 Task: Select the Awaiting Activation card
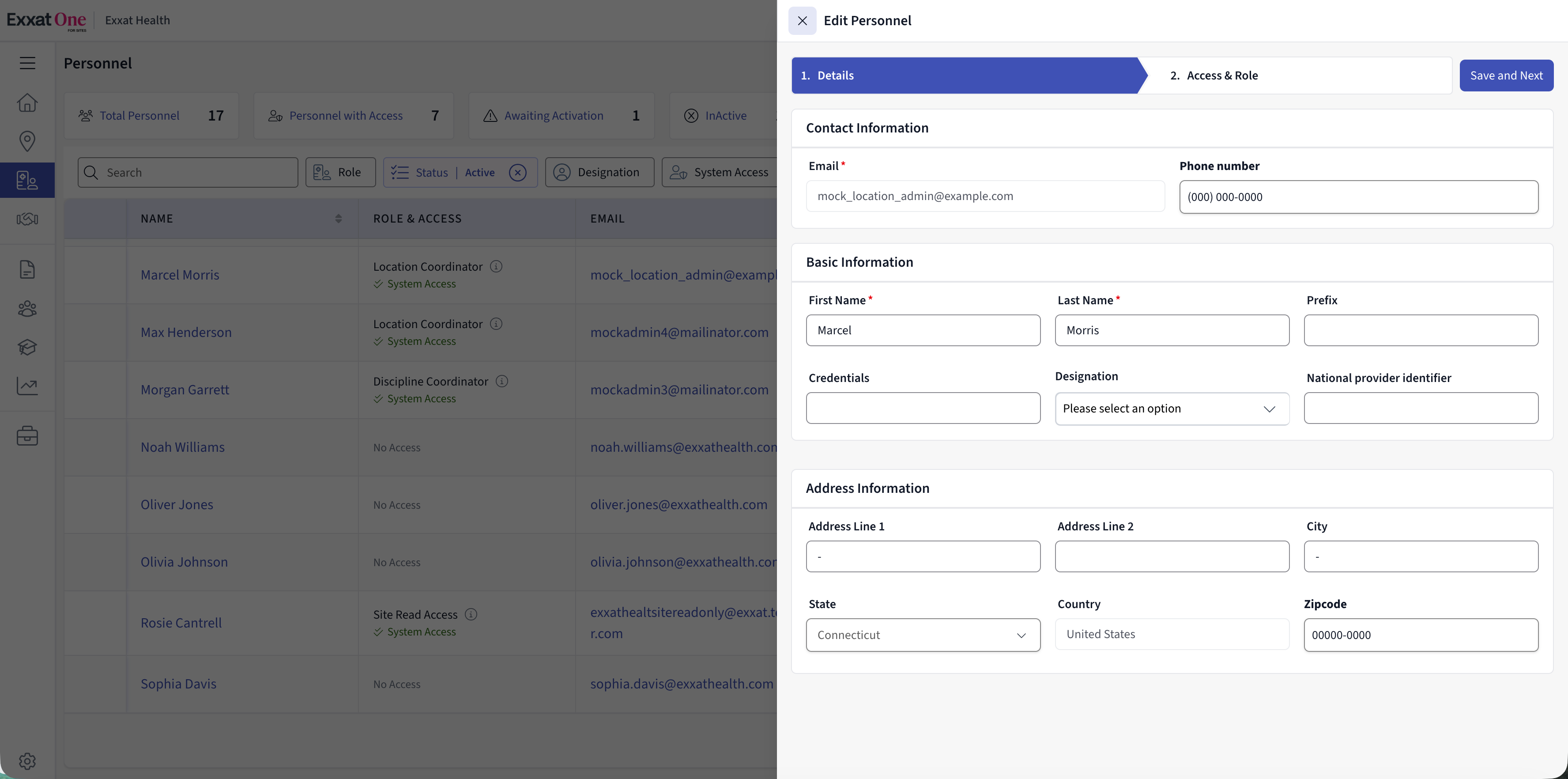click(x=561, y=116)
